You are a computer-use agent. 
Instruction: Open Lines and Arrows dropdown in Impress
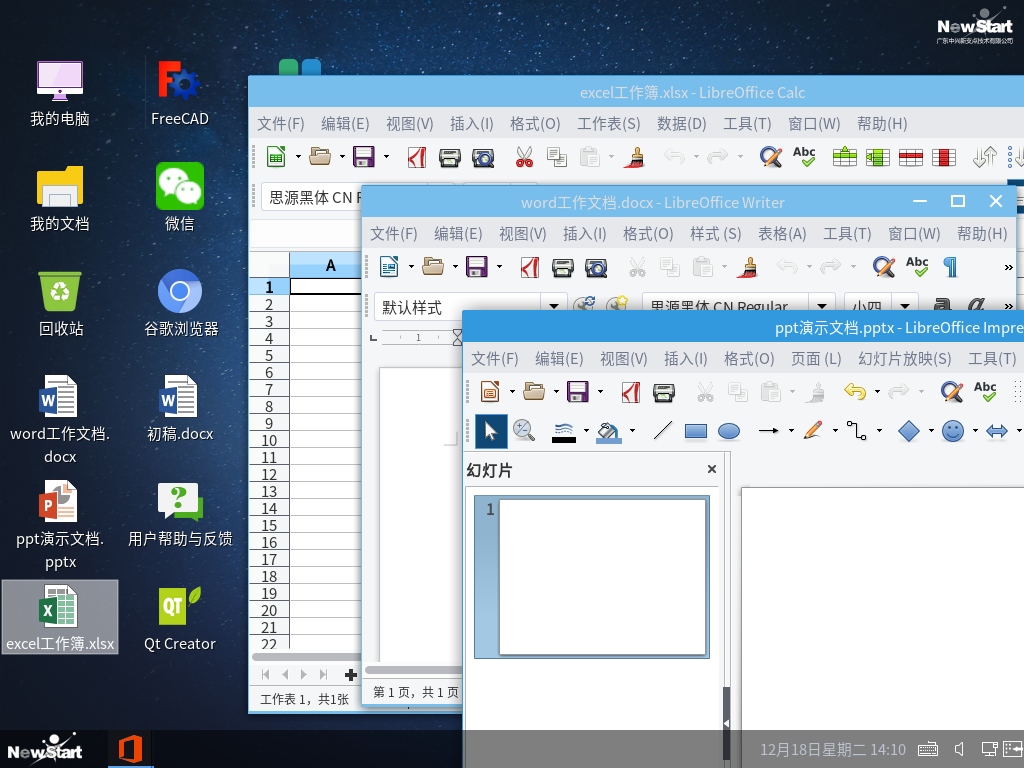[791, 430]
